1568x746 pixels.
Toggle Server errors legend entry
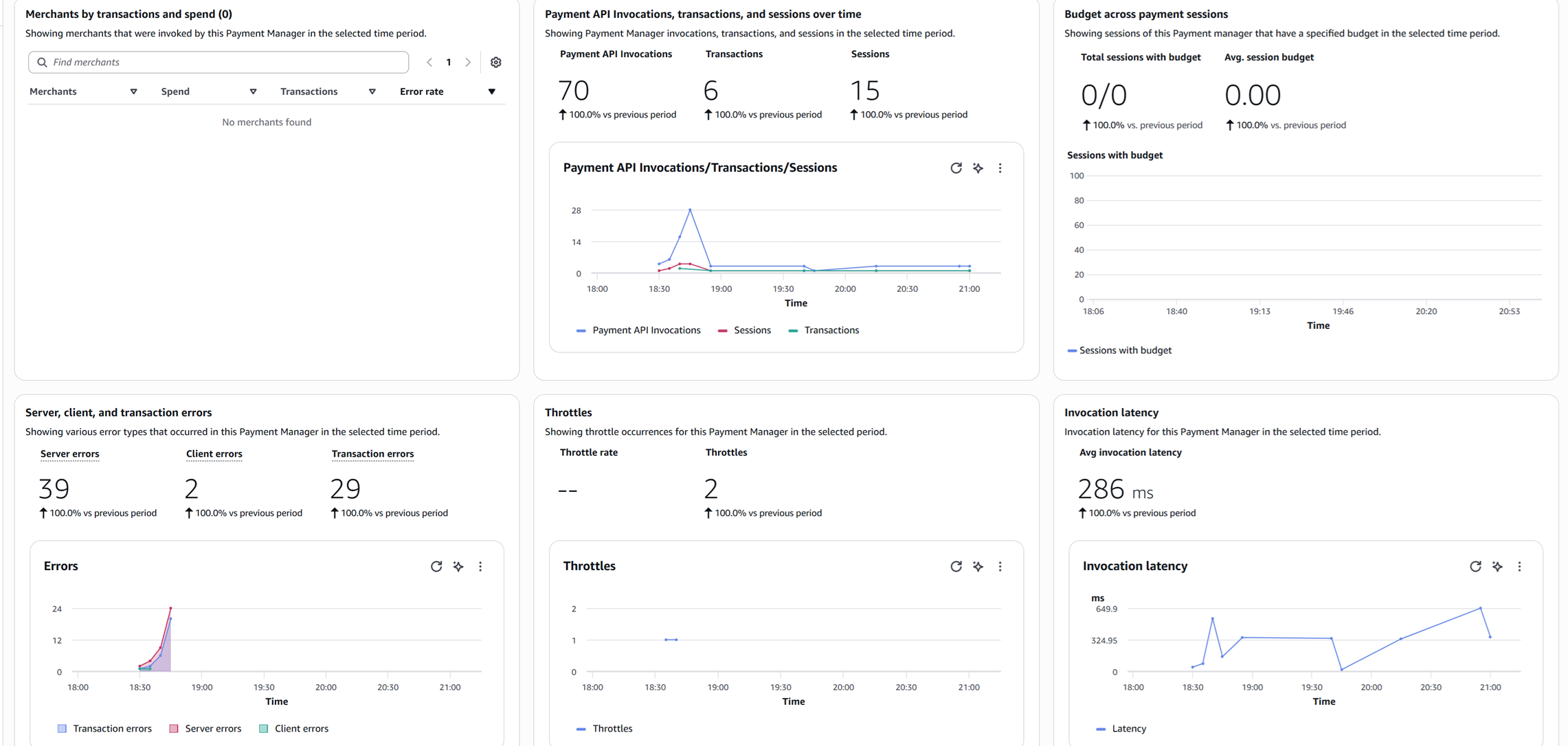pyautogui.click(x=205, y=729)
